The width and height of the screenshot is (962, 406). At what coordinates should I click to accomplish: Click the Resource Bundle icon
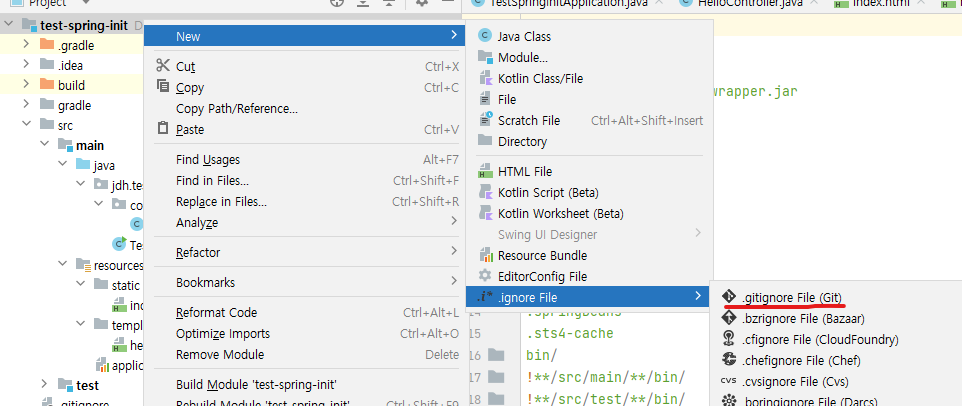click(x=485, y=255)
